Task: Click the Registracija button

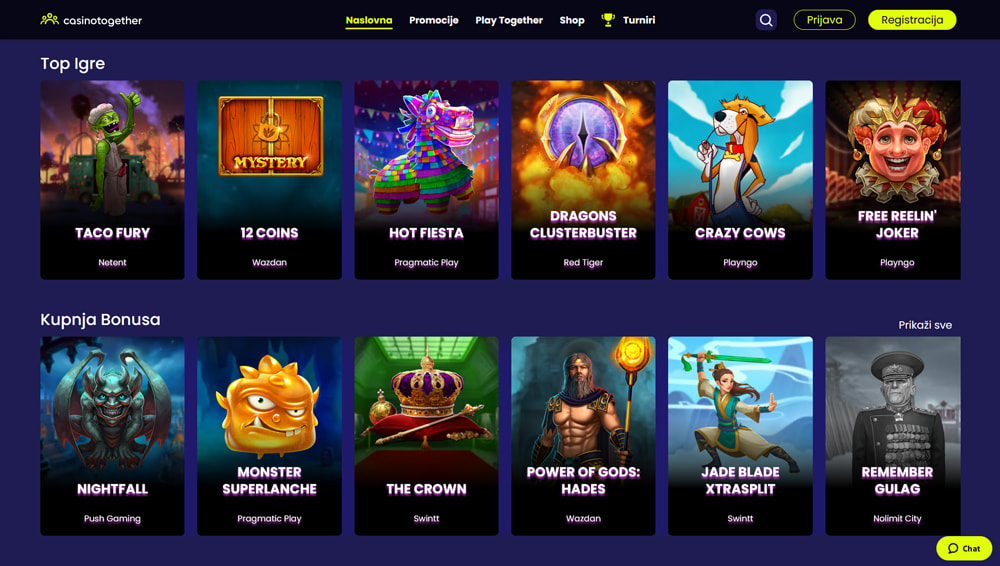Action: click(912, 20)
